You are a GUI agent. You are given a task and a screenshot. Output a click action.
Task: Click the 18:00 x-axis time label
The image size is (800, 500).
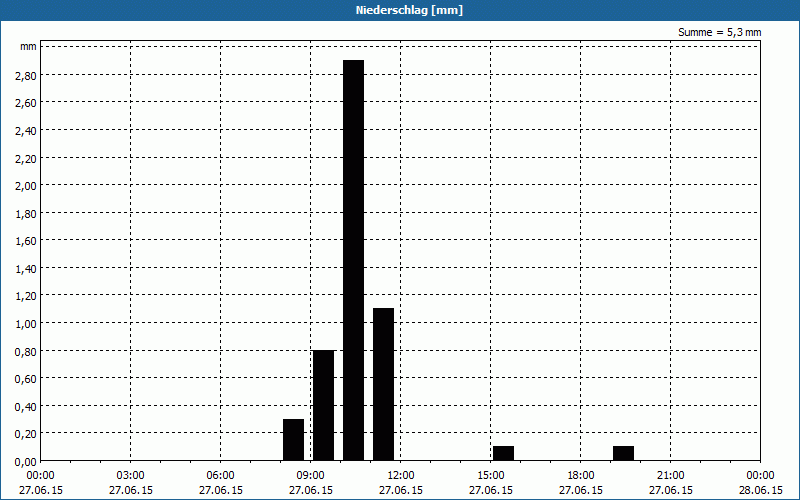point(581,476)
